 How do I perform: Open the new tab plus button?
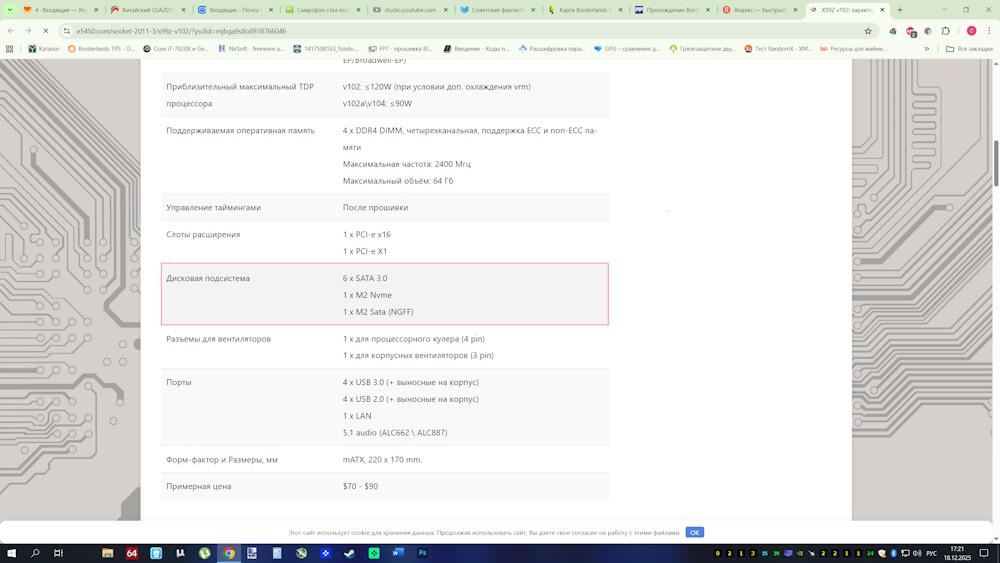click(x=900, y=10)
